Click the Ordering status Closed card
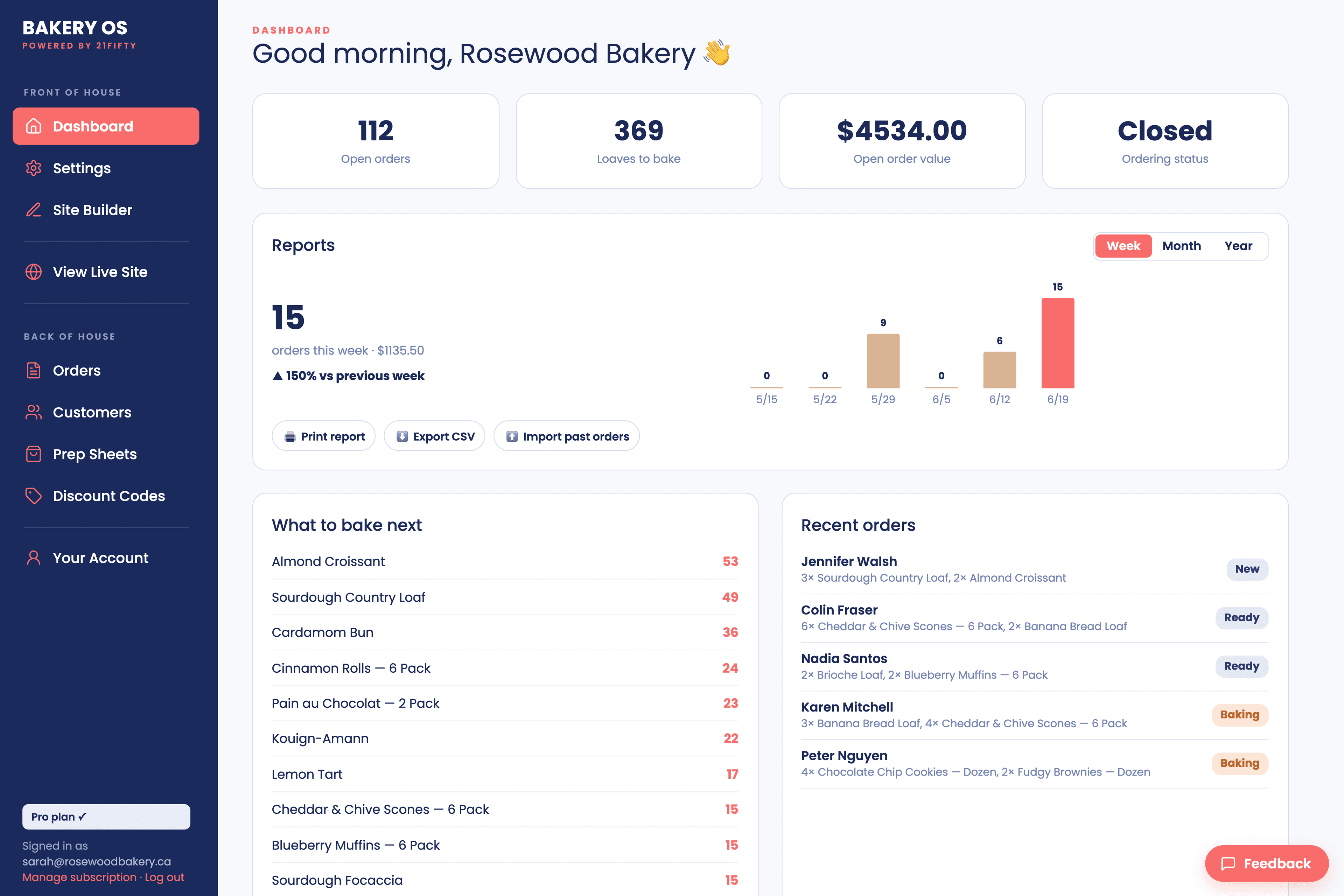 1165,141
